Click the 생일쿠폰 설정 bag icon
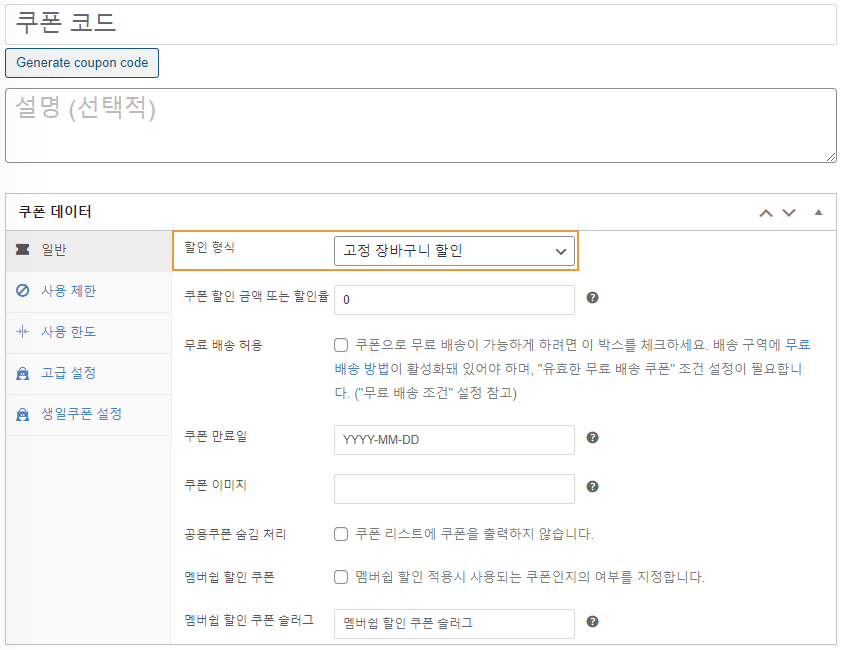Image resolution: width=842 pixels, height=650 pixels. [x=23, y=415]
